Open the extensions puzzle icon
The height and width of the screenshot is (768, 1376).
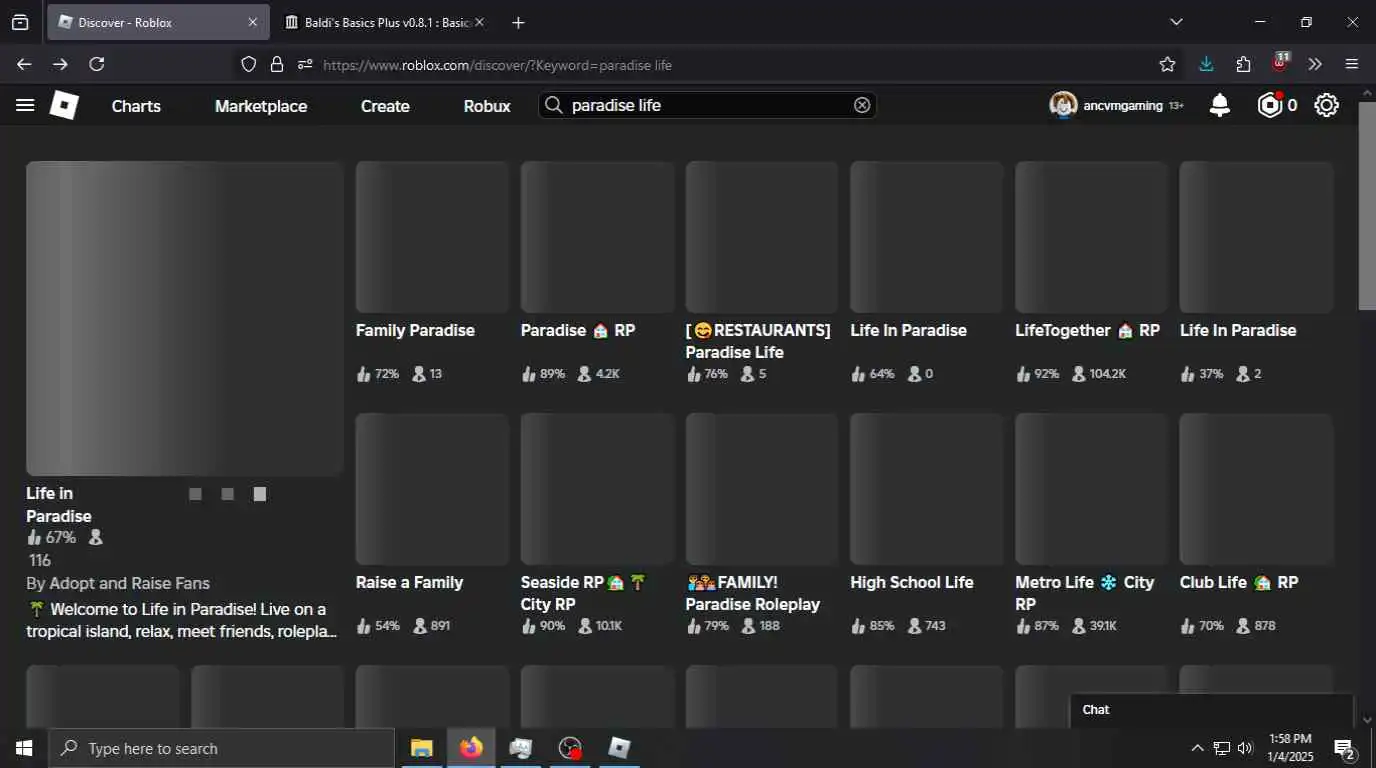(x=1243, y=64)
